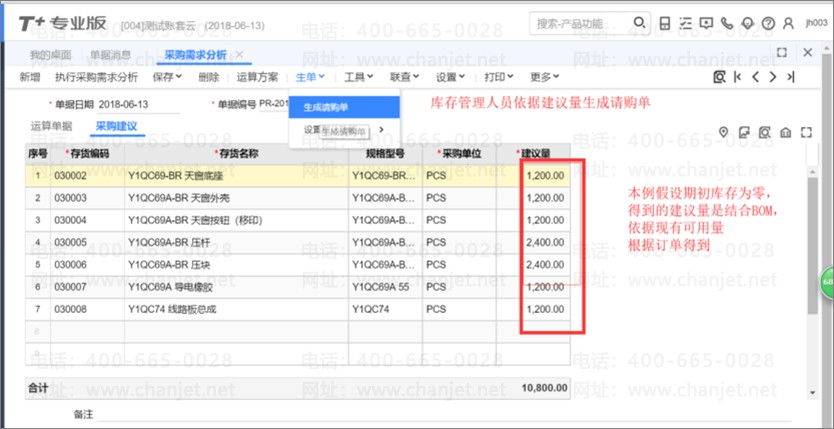Maximize the table with fullscreen icon
The image size is (834, 429).
pyautogui.click(x=806, y=132)
